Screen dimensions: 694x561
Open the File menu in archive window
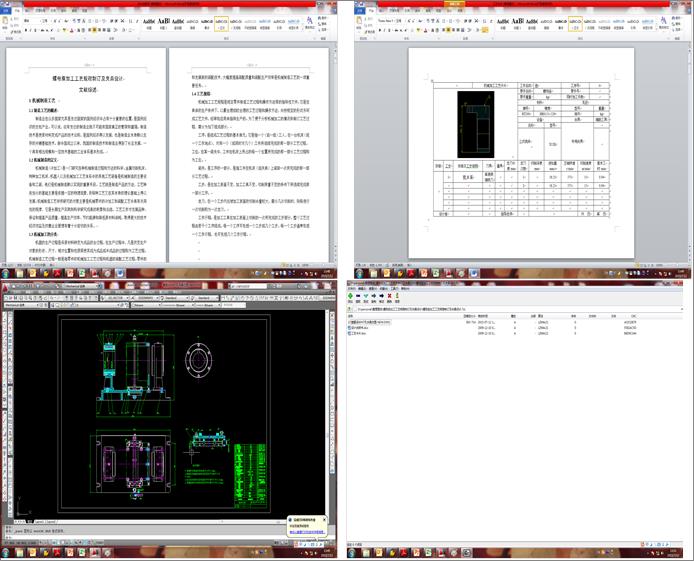[x=351, y=288]
